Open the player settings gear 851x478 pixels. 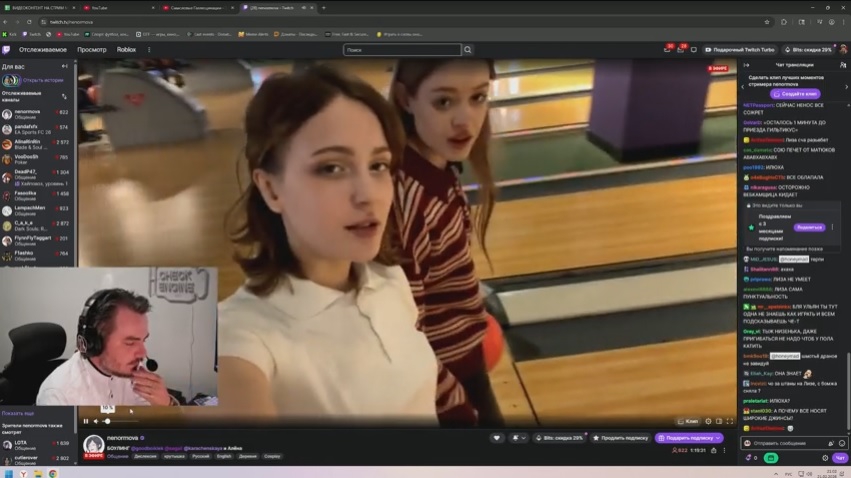click(708, 421)
